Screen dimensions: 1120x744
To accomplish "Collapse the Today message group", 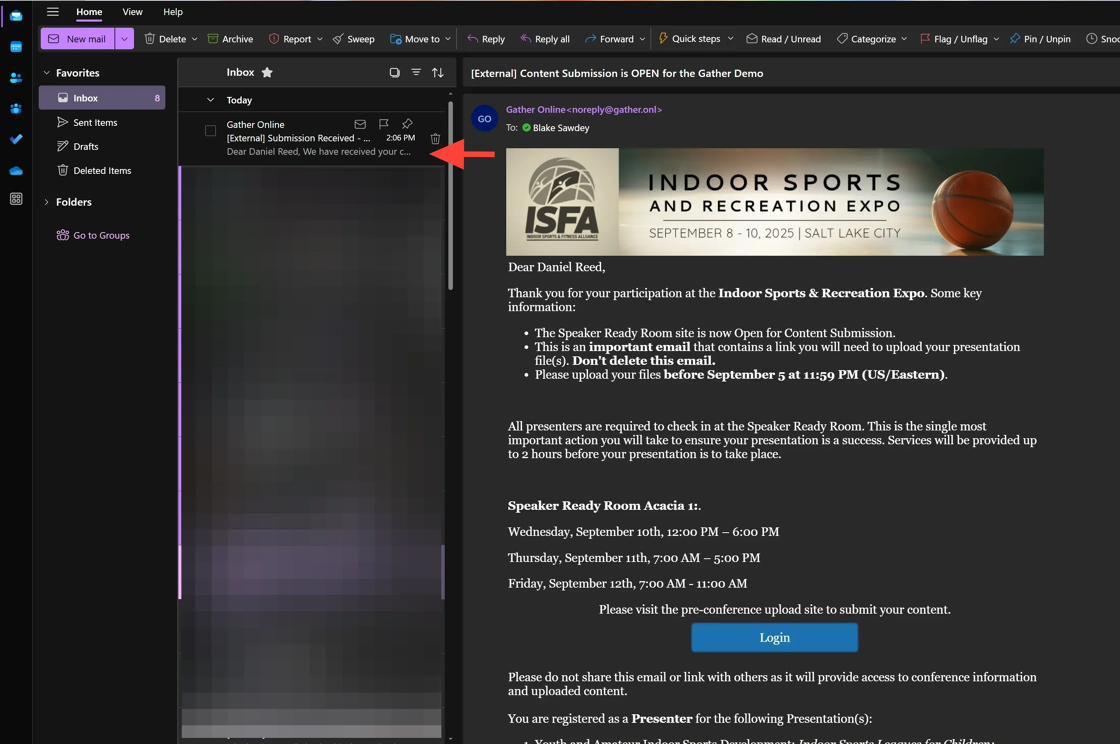I will (x=210, y=100).
